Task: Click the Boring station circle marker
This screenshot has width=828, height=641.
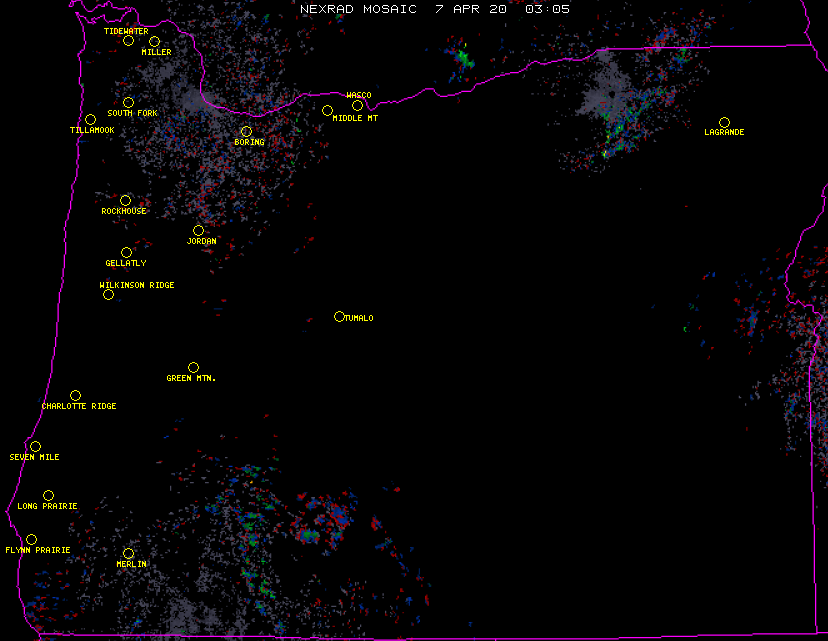Action: tap(246, 132)
